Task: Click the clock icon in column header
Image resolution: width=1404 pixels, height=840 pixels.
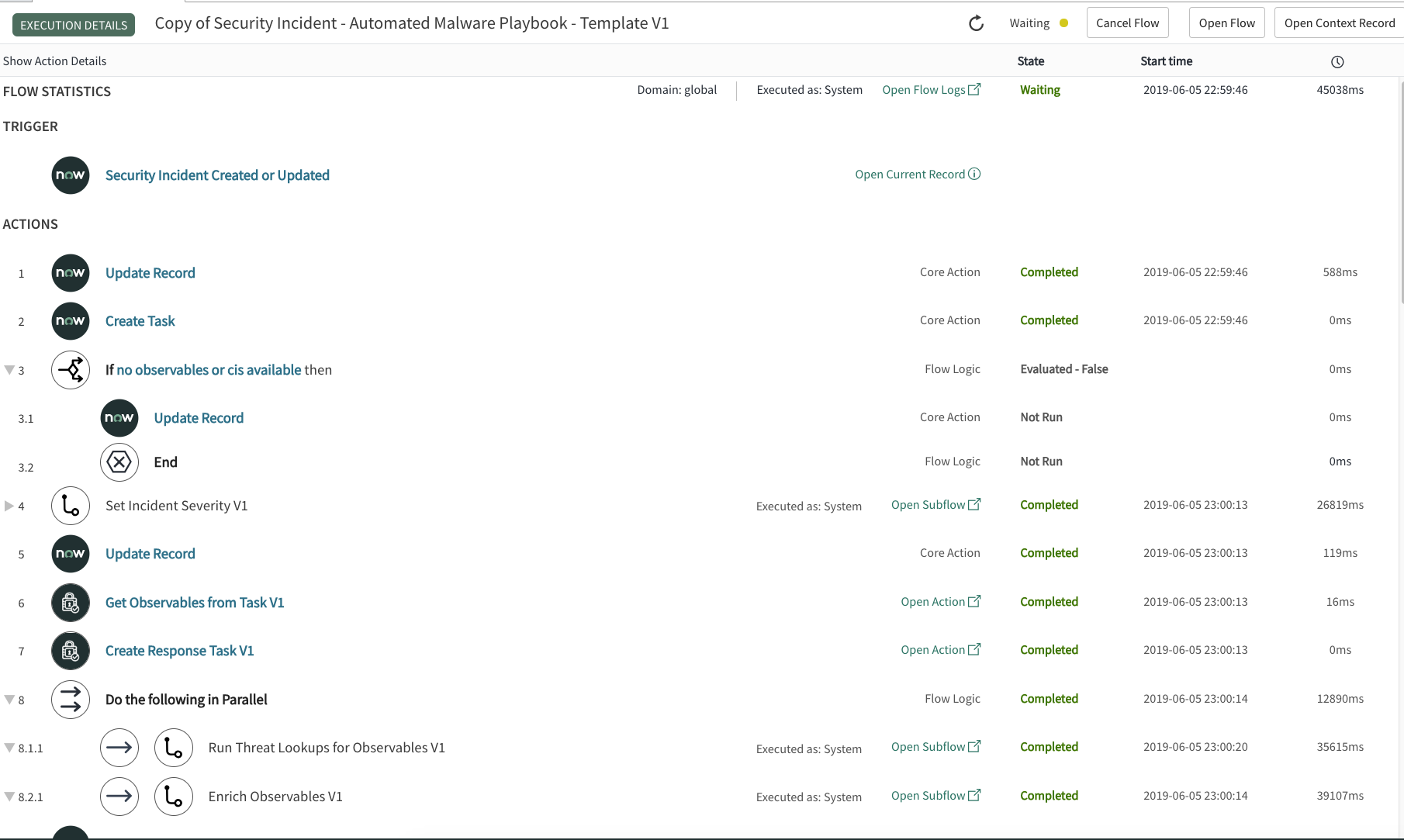Action: click(x=1337, y=62)
